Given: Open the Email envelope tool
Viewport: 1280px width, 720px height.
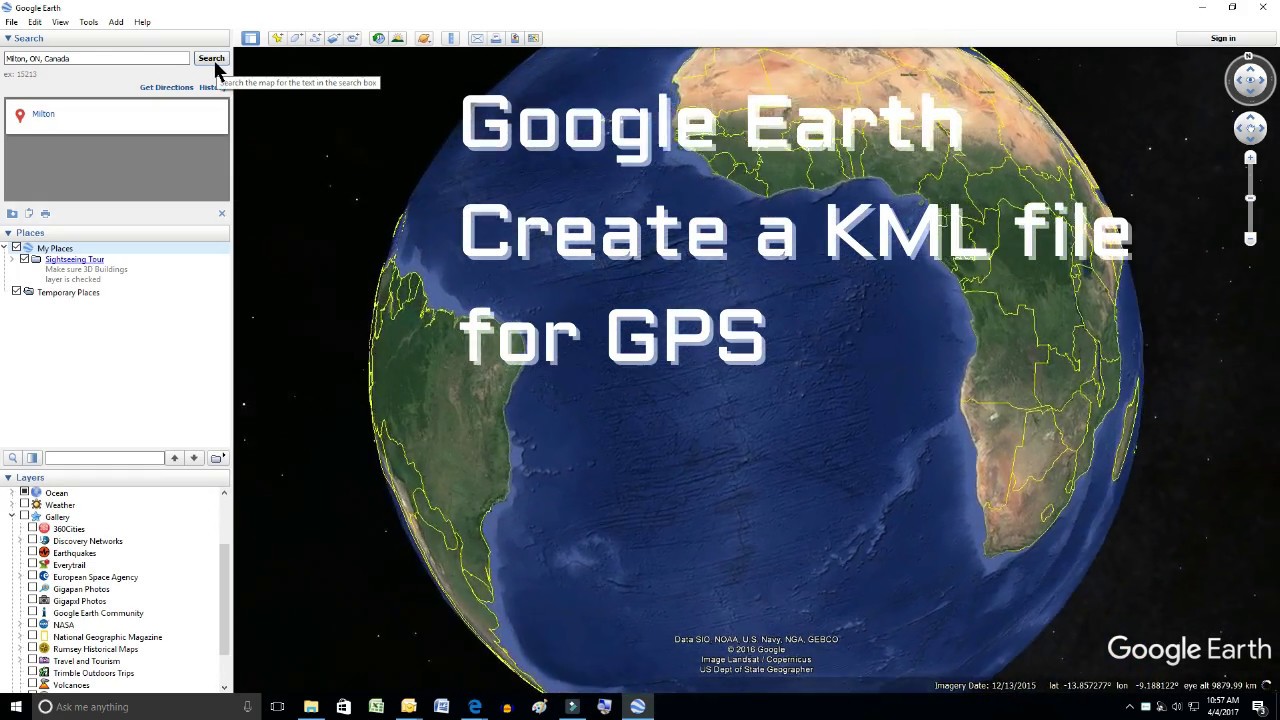Looking at the screenshot, I should point(477,38).
